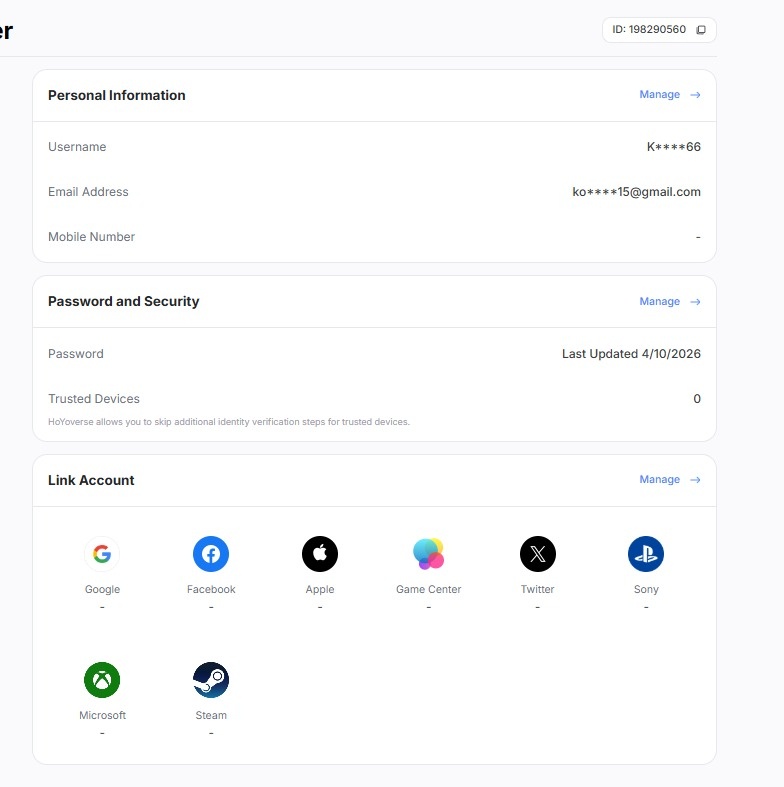This screenshot has height=787, width=784.
Task: Choose the Apple account icon
Action: [x=320, y=554]
